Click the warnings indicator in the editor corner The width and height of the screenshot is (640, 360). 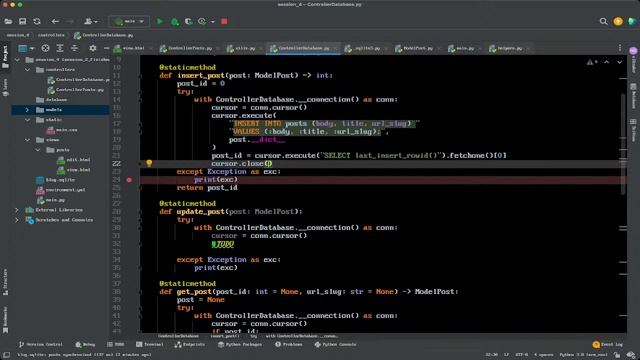592,62
